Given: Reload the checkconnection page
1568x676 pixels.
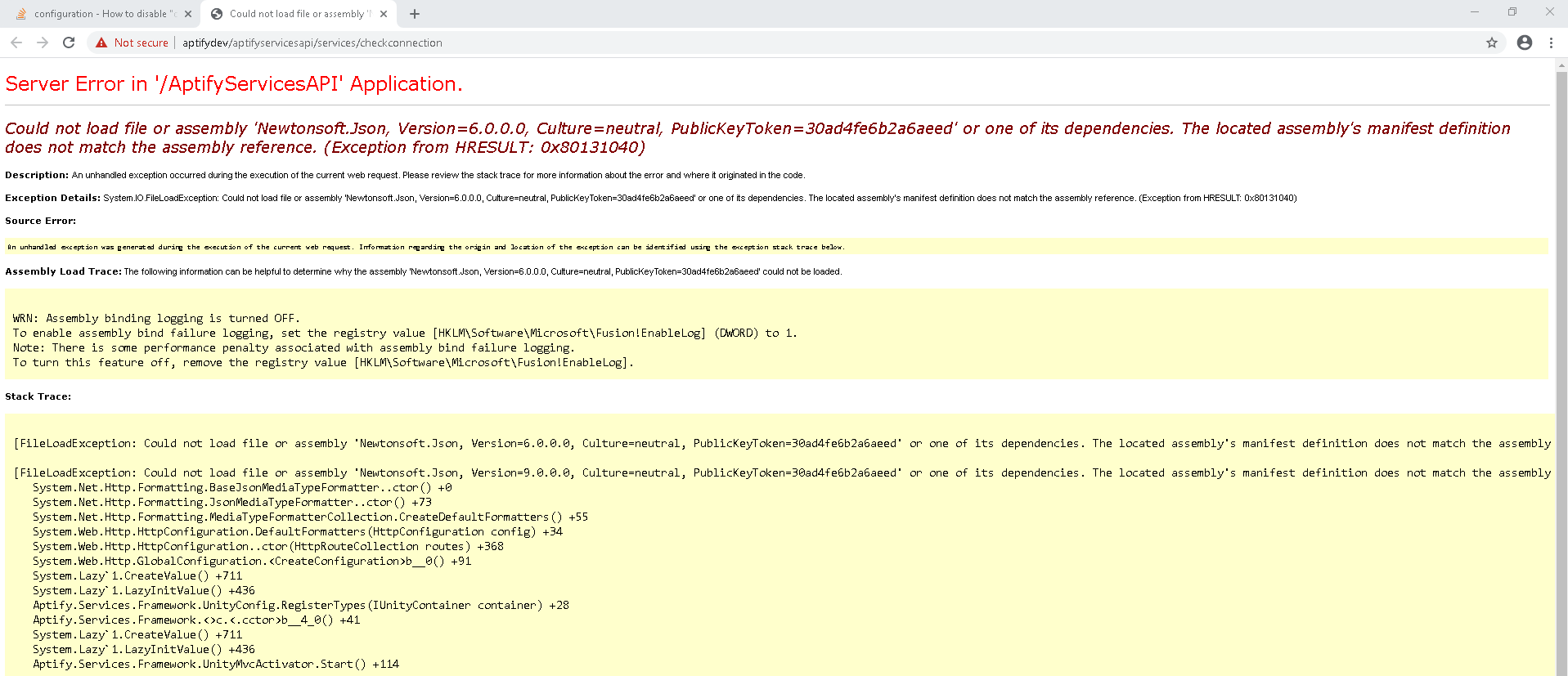Looking at the screenshot, I should click(x=69, y=43).
